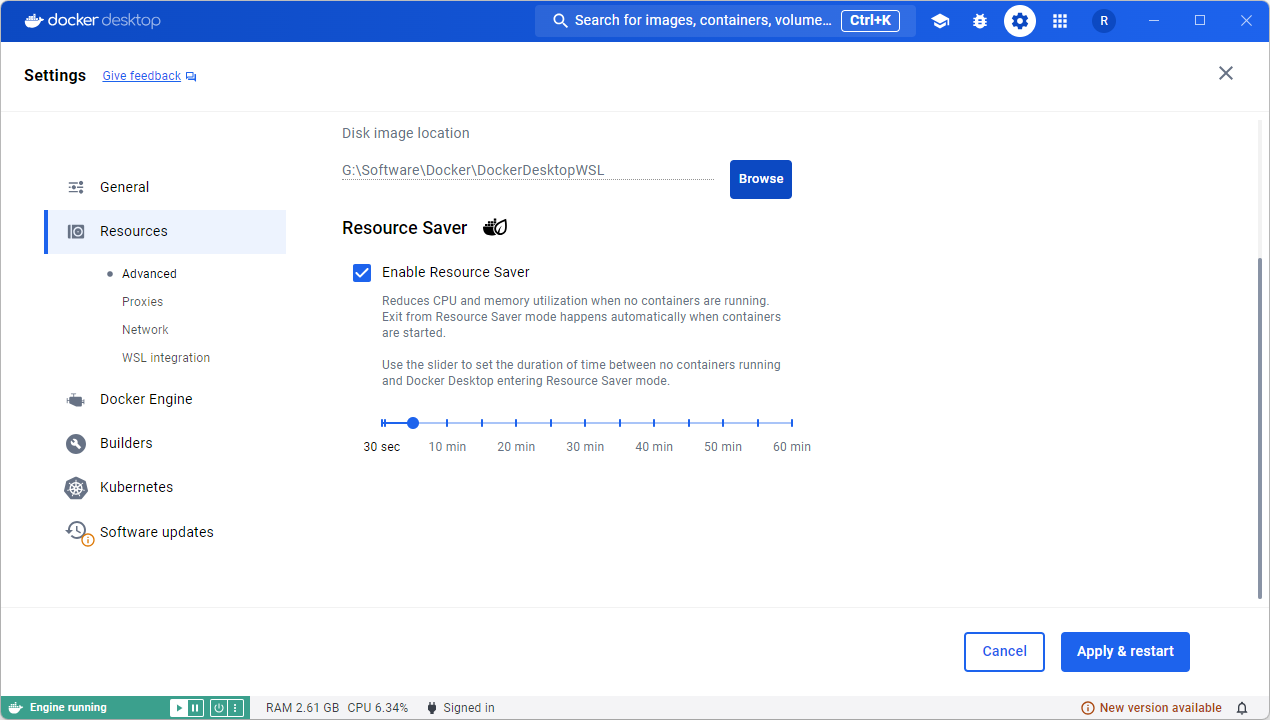
Task: Click the Builders wrench icon
Action: (76, 444)
